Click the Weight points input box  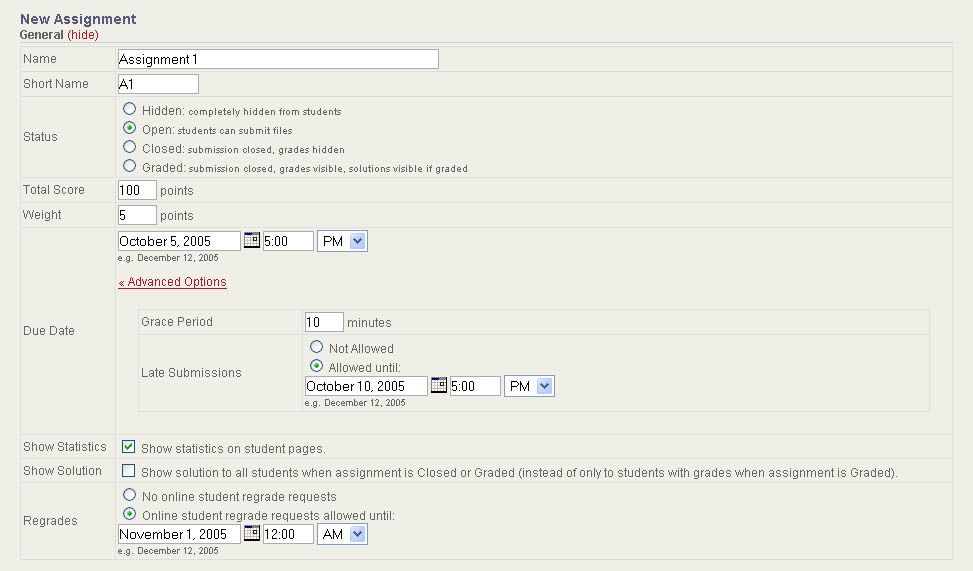pos(137,215)
